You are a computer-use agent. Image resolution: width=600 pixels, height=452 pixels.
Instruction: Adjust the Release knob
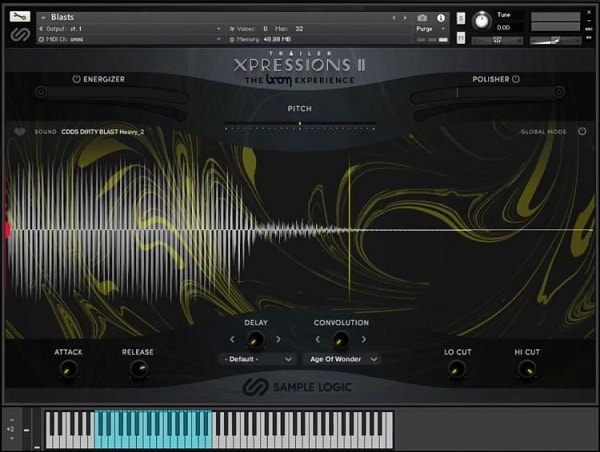click(x=138, y=369)
